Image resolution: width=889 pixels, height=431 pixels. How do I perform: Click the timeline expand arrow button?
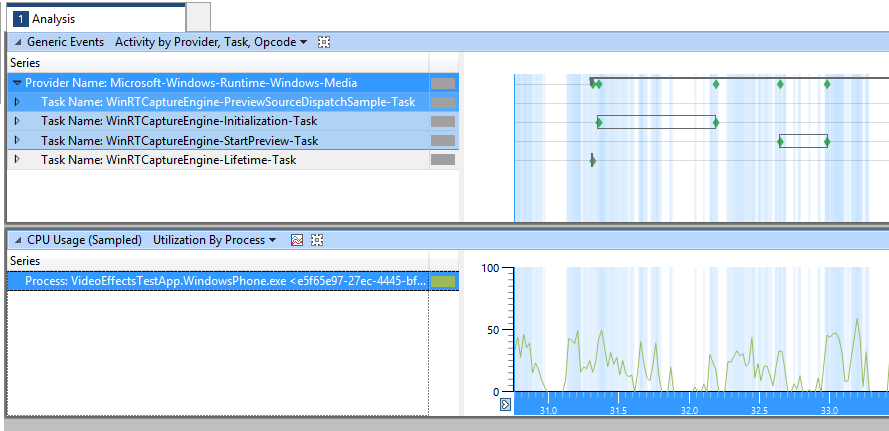506,404
